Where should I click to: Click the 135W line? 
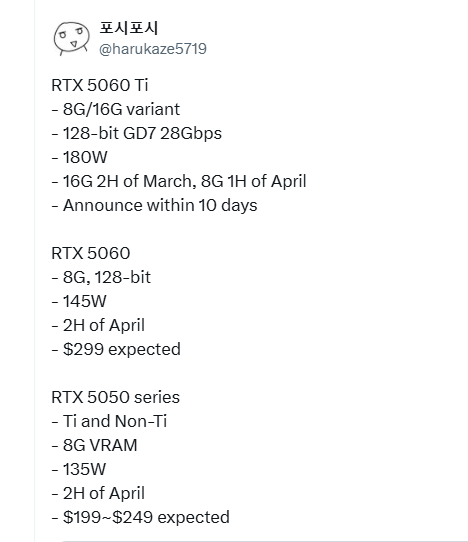point(78,469)
